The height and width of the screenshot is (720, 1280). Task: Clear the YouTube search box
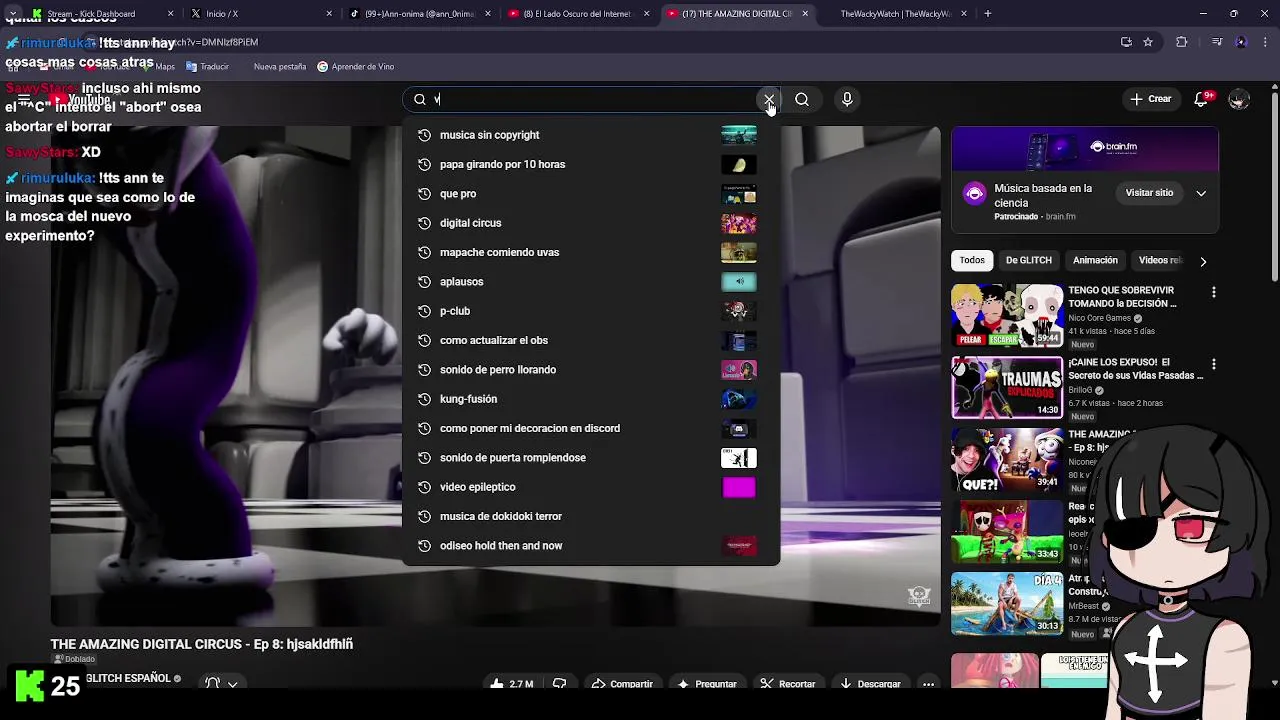[768, 99]
